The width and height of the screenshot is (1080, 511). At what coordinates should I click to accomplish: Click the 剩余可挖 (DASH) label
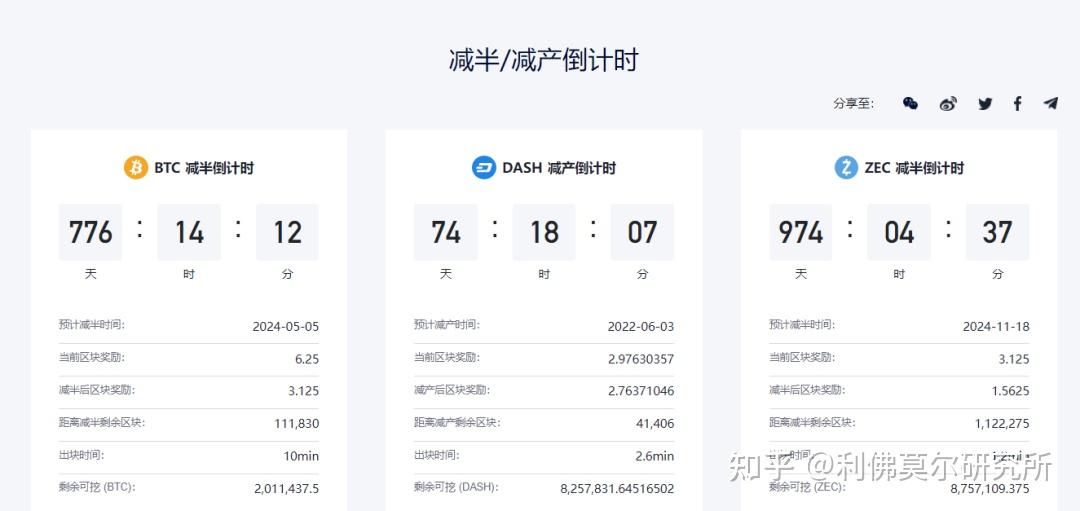pos(456,487)
